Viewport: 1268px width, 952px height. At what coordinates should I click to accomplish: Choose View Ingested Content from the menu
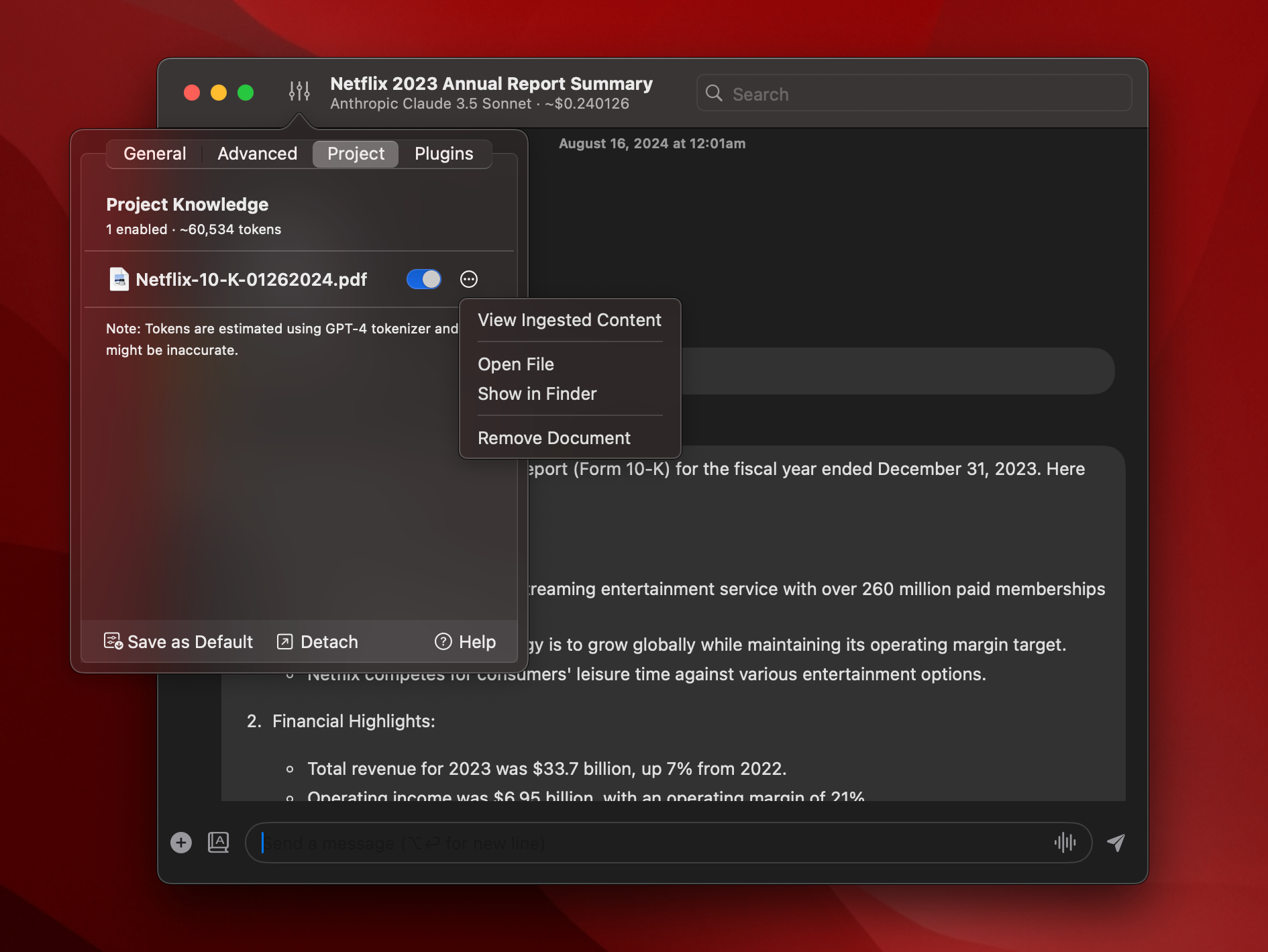[x=569, y=320]
